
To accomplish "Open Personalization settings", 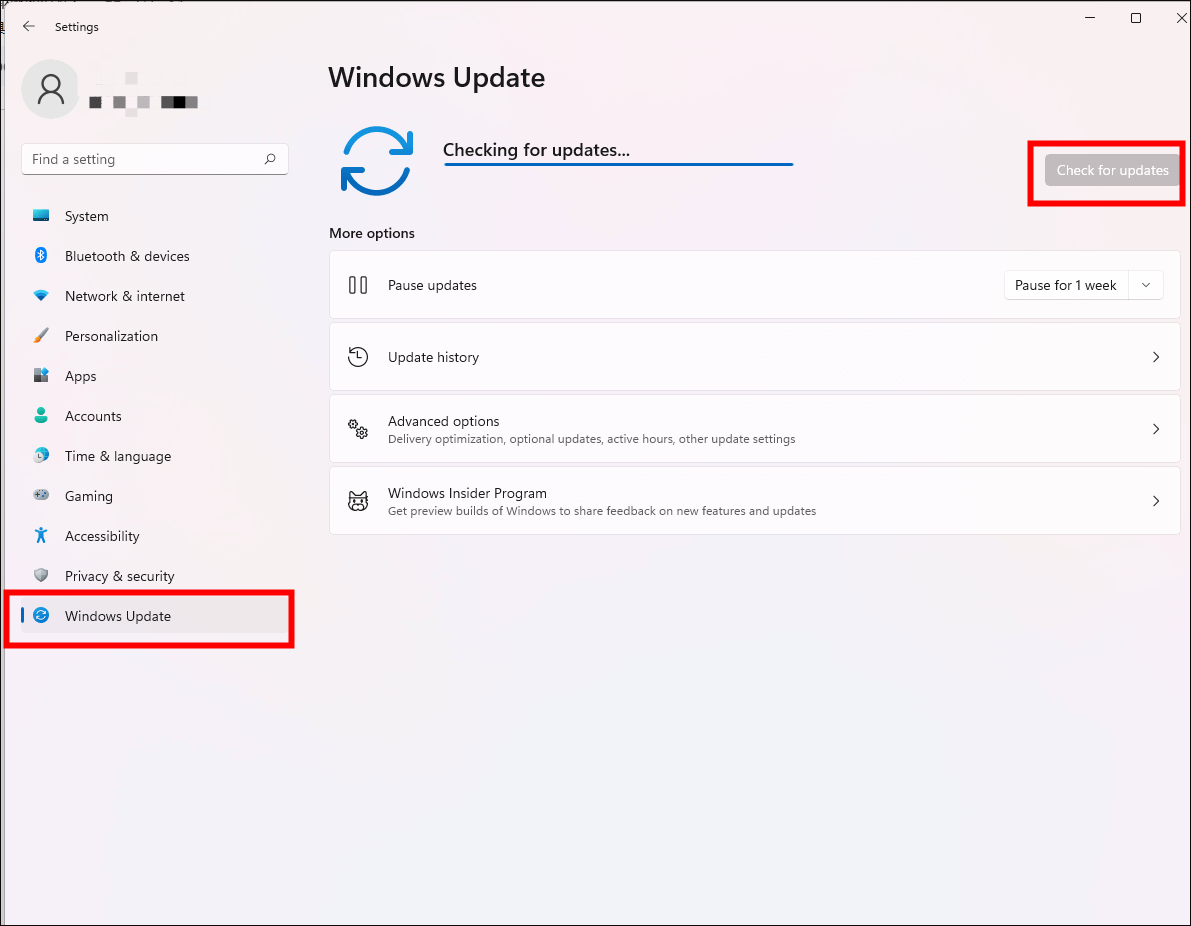I will point(41,335).
